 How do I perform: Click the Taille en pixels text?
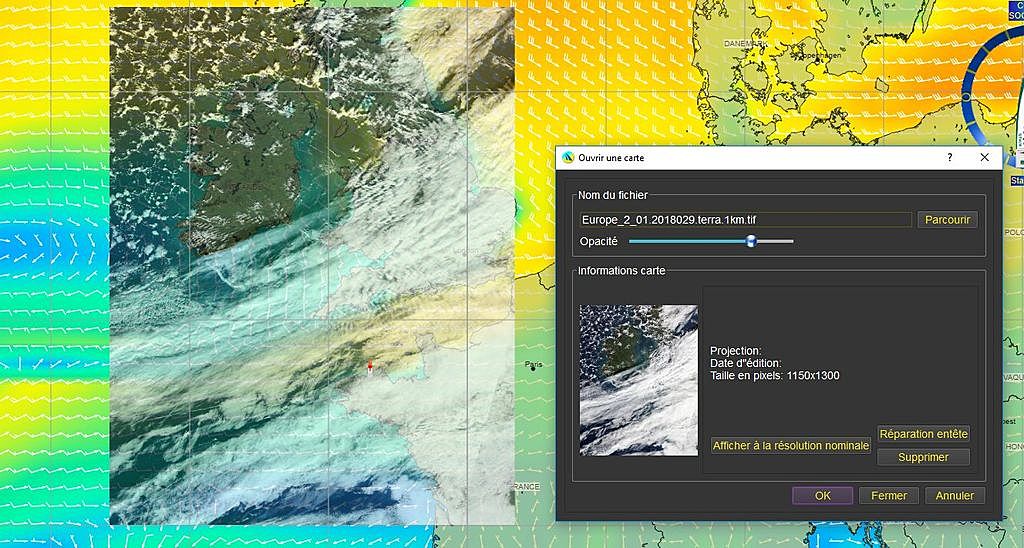tap(775, 376)
